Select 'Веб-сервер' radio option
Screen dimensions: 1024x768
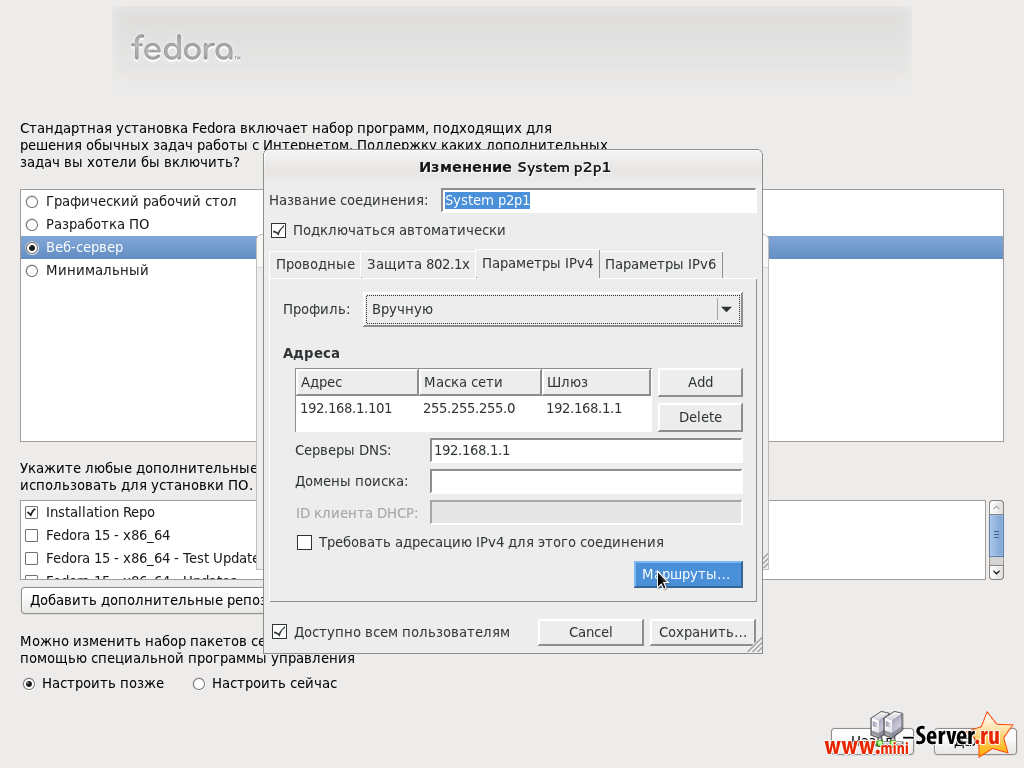tap(32, 248)
